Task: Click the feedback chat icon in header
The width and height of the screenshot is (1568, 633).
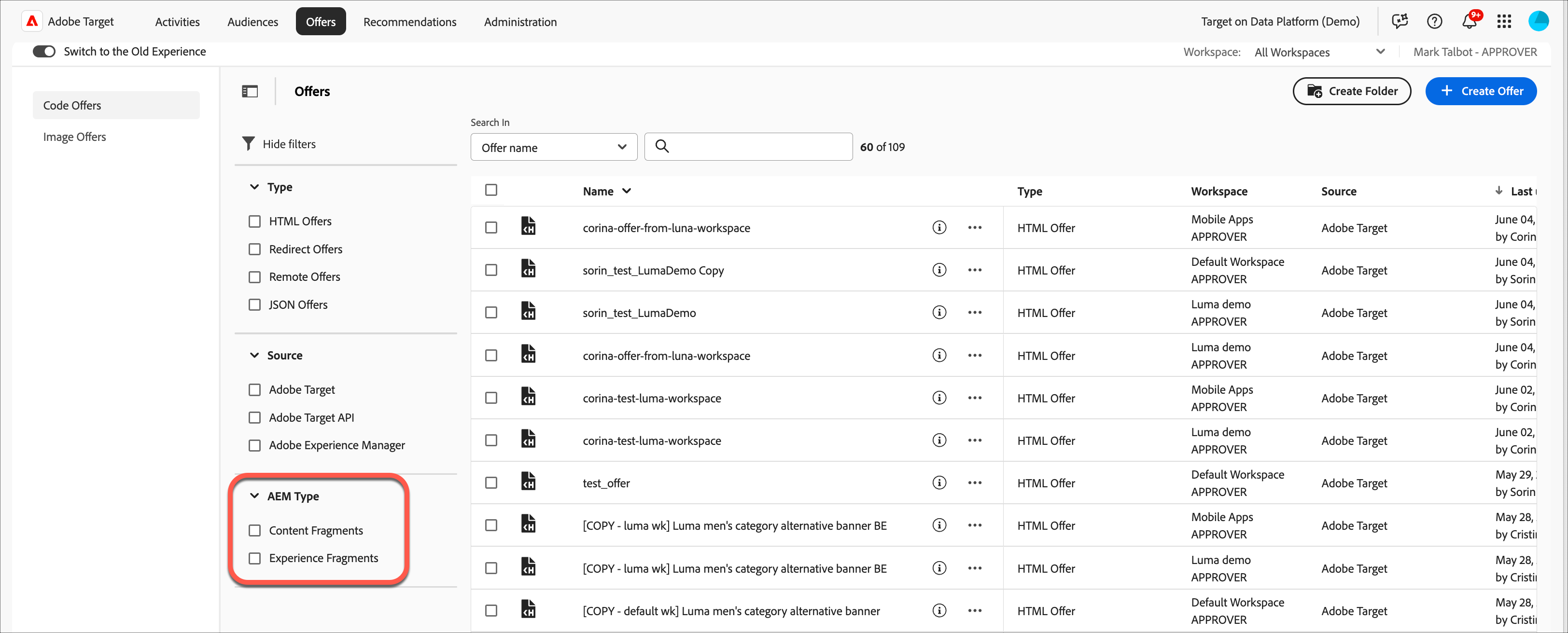Action: pyautogui.click(x=1400, y=22)
